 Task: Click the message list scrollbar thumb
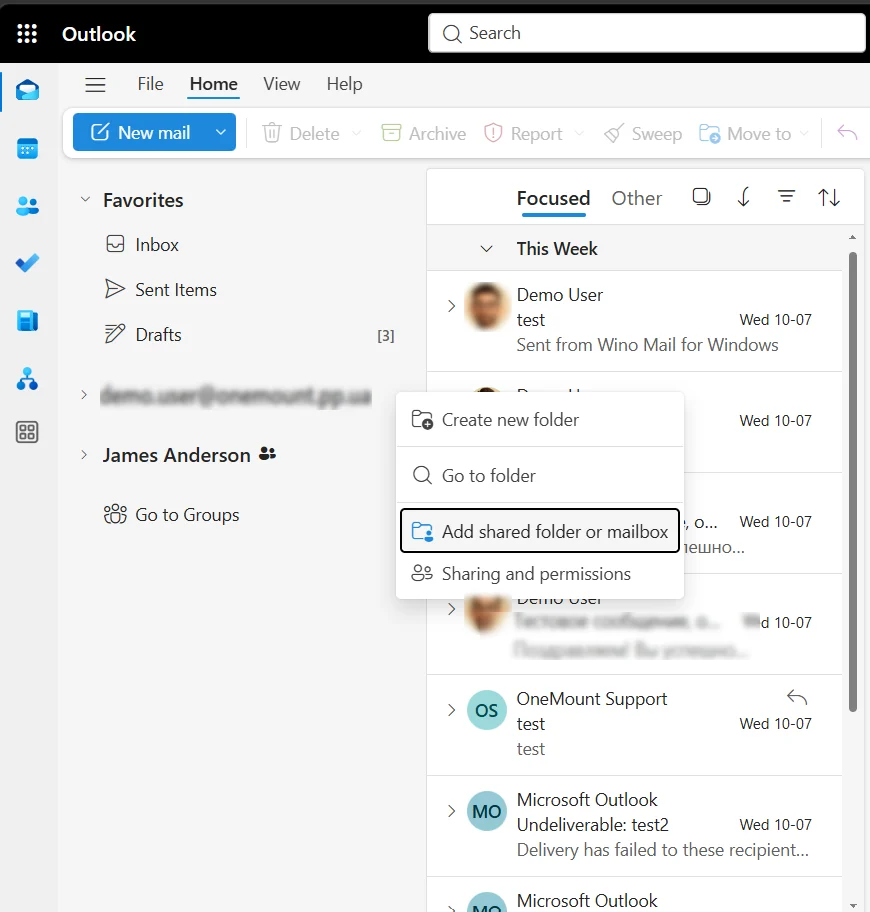(x=853, y=482)
